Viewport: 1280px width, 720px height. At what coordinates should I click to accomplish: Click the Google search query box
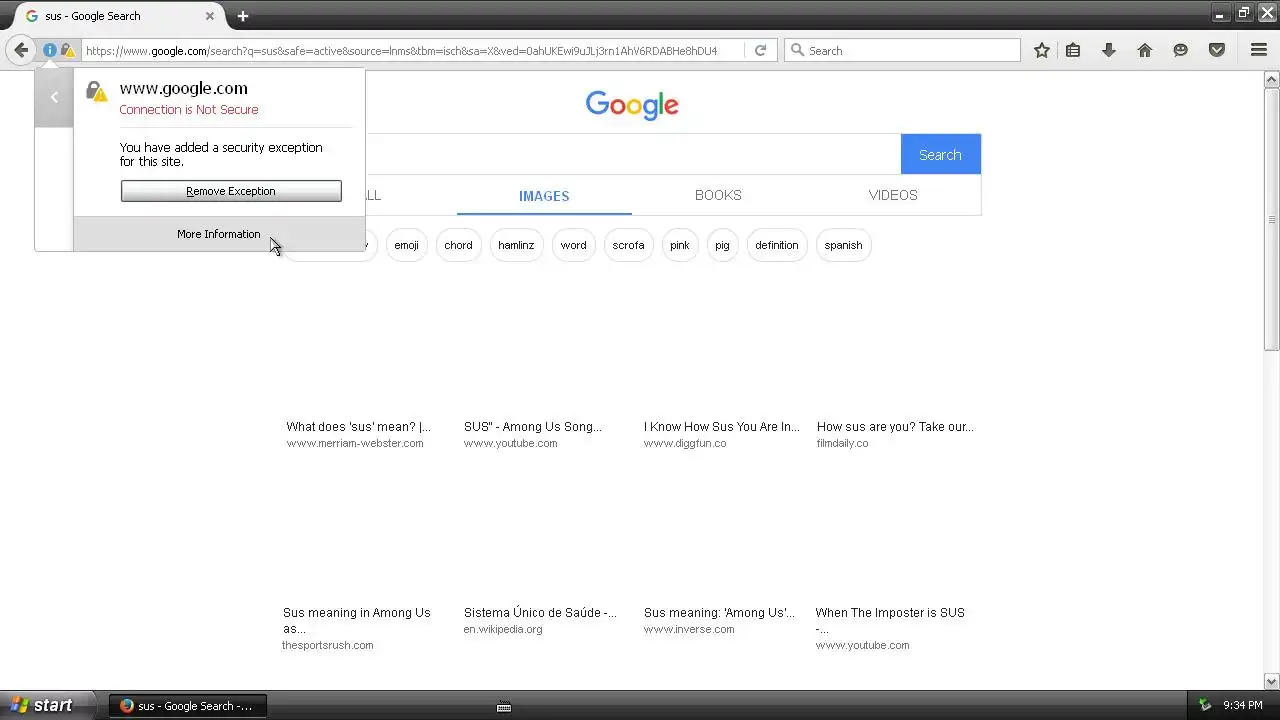click(x=633, y=154)
